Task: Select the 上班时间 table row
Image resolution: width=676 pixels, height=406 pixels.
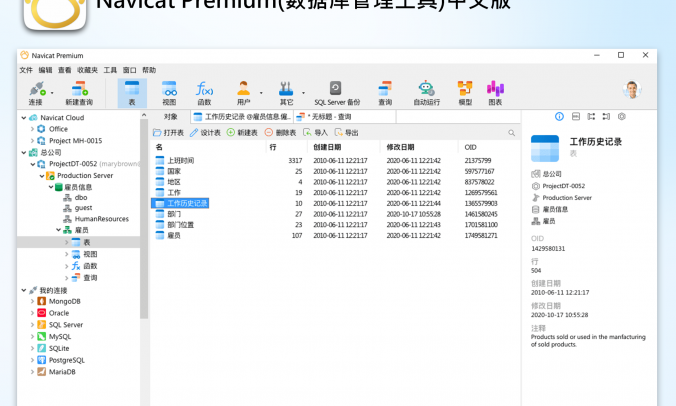Action: click(335, 160)
